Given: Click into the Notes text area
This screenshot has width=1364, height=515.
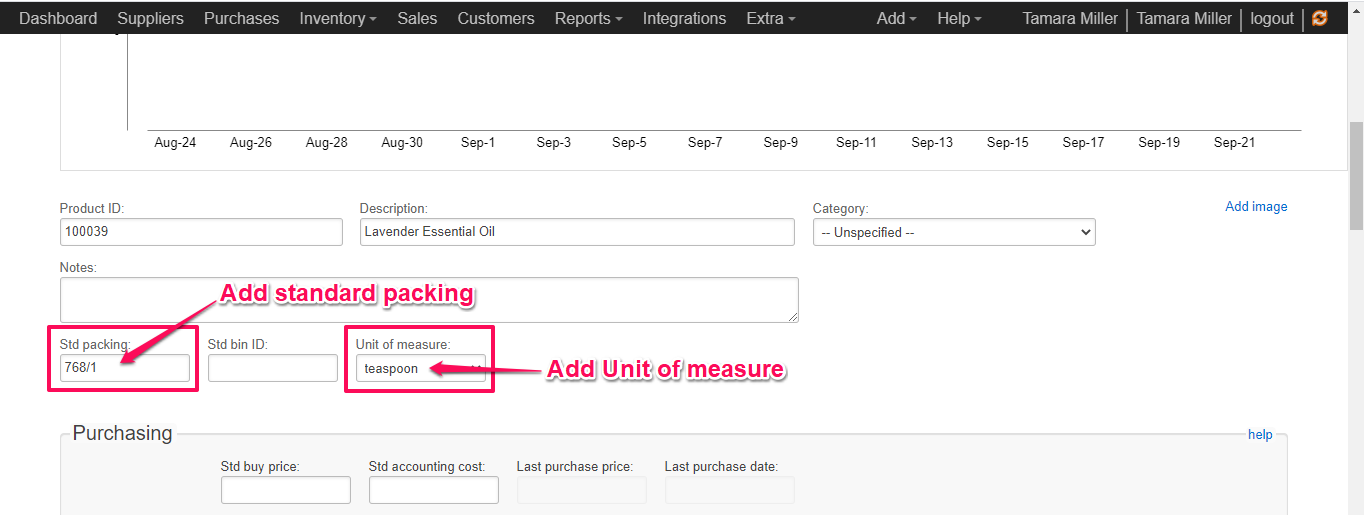Looking at the screenshot, I should 429,300.
